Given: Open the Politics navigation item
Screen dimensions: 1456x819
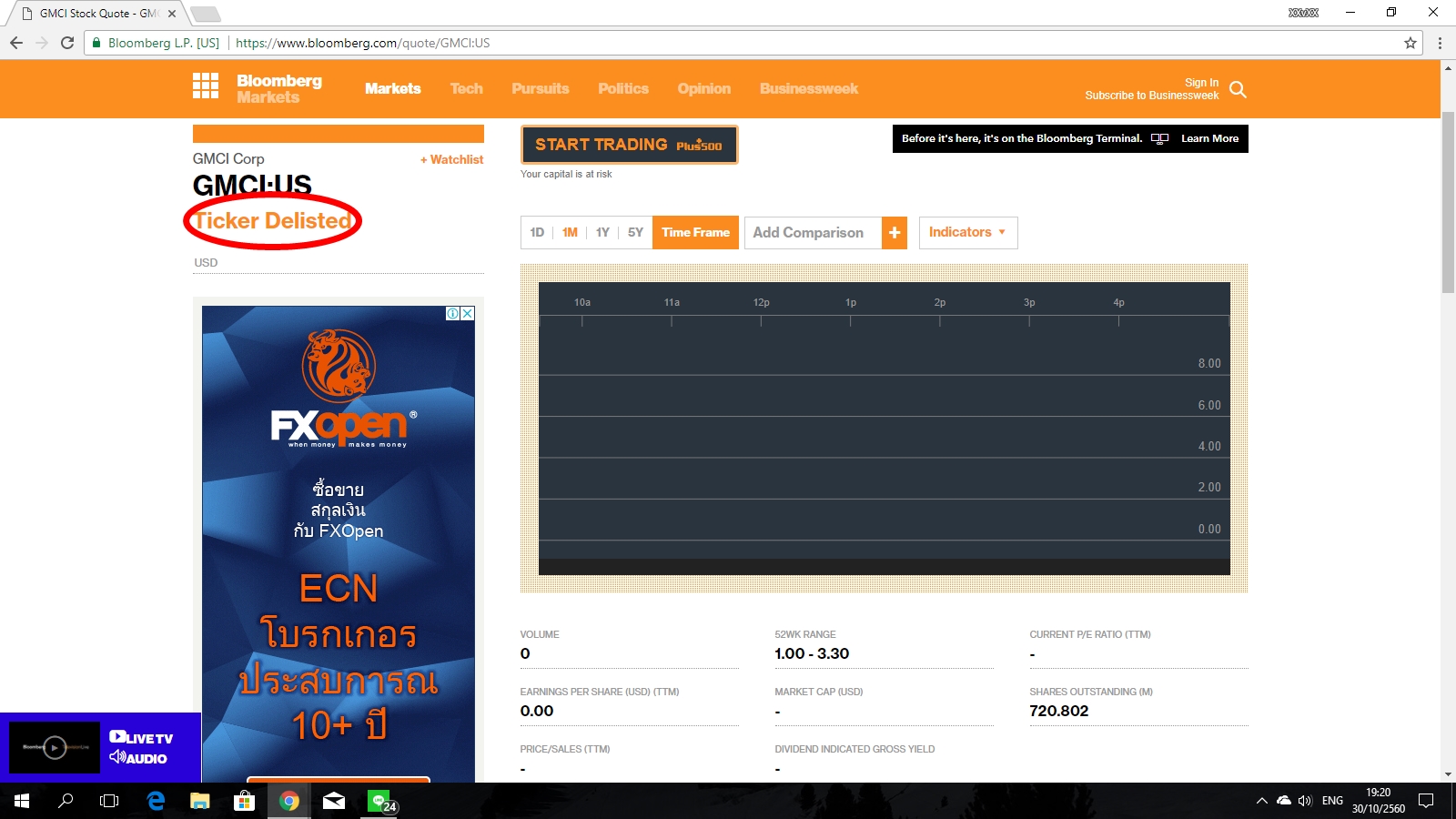Looking at the screenshot, I should (623, 88).
